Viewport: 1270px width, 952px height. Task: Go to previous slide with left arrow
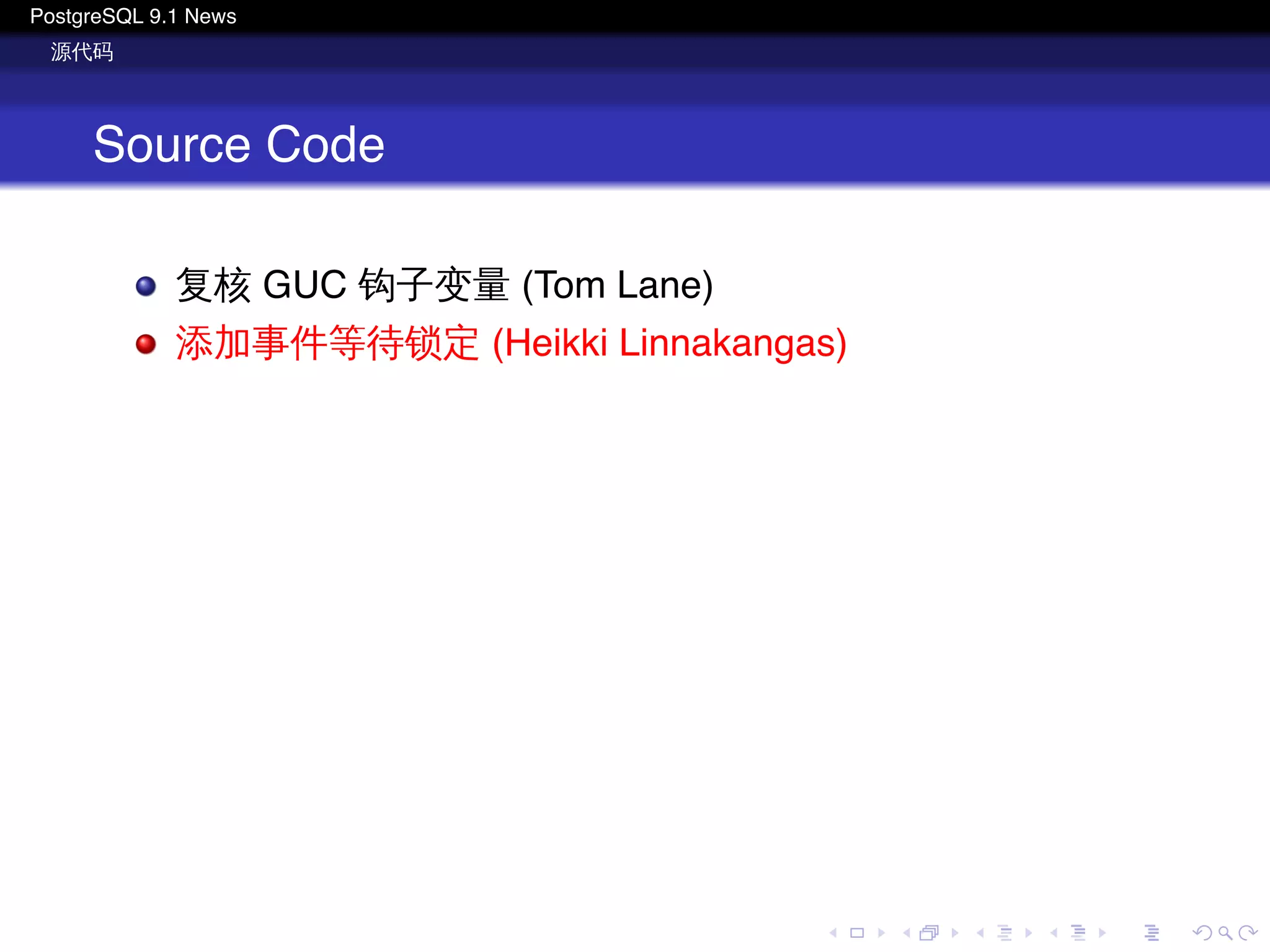click(833, 932)
